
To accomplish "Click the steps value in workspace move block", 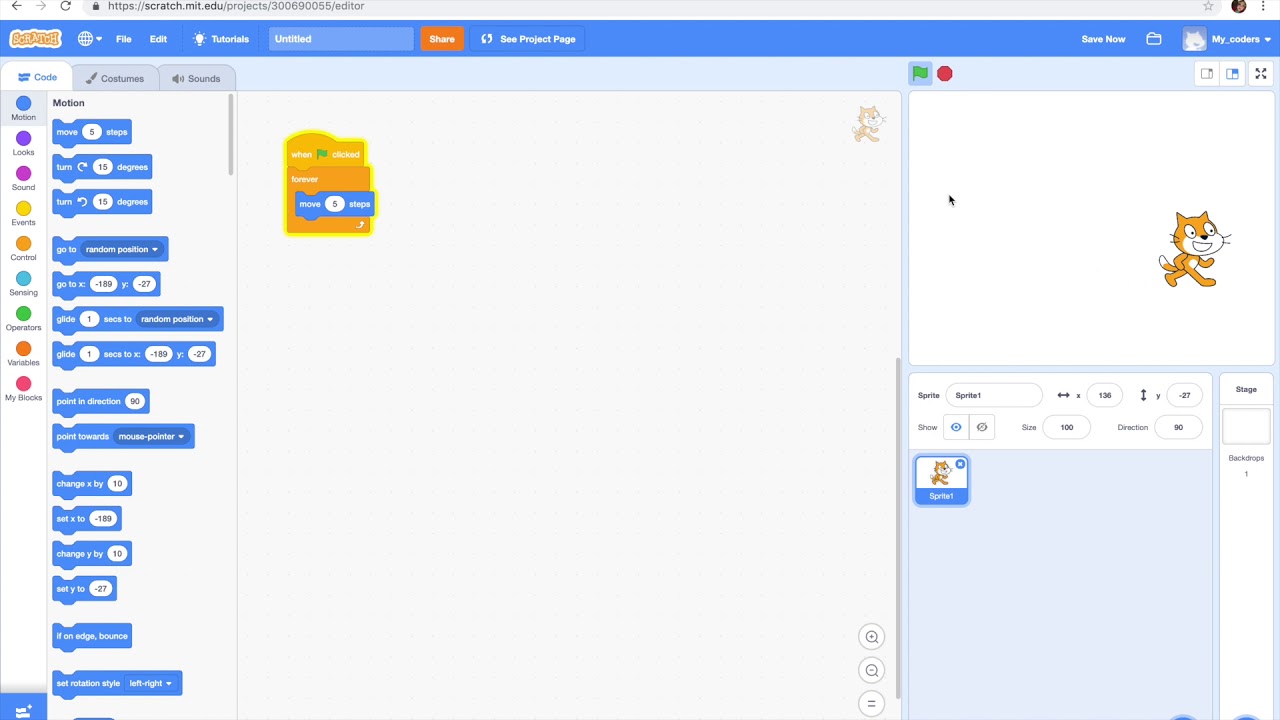I will (x=335, y=204).
